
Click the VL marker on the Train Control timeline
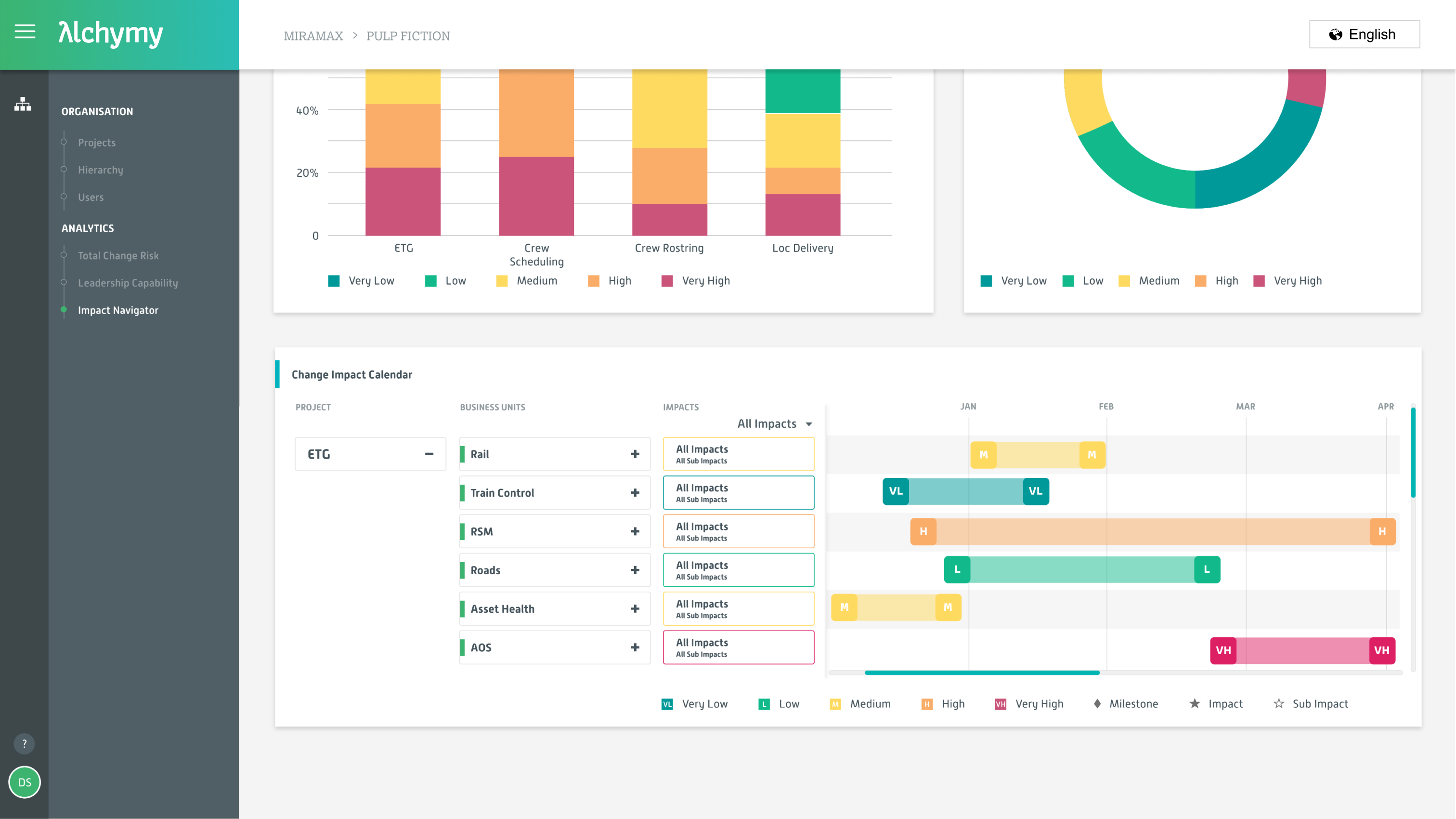point(896,491)
